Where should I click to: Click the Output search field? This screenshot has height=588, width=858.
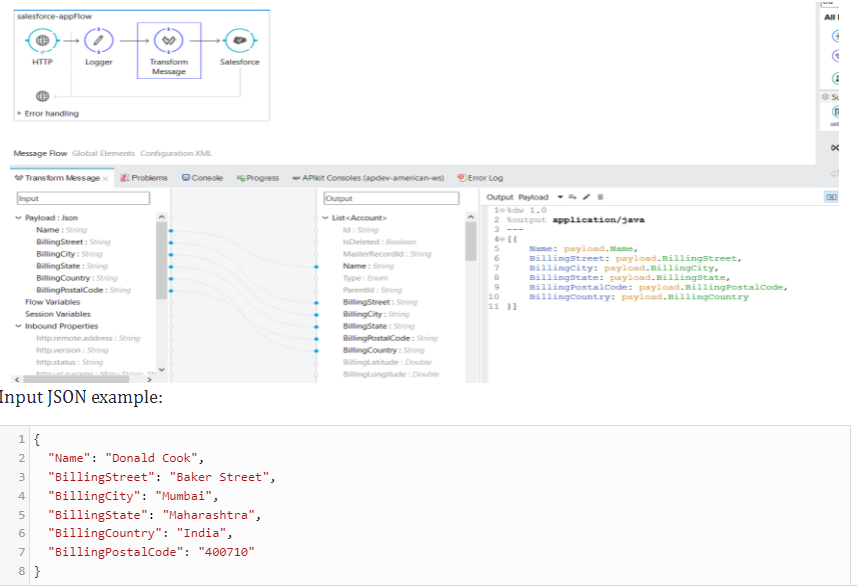pos(391,198)
